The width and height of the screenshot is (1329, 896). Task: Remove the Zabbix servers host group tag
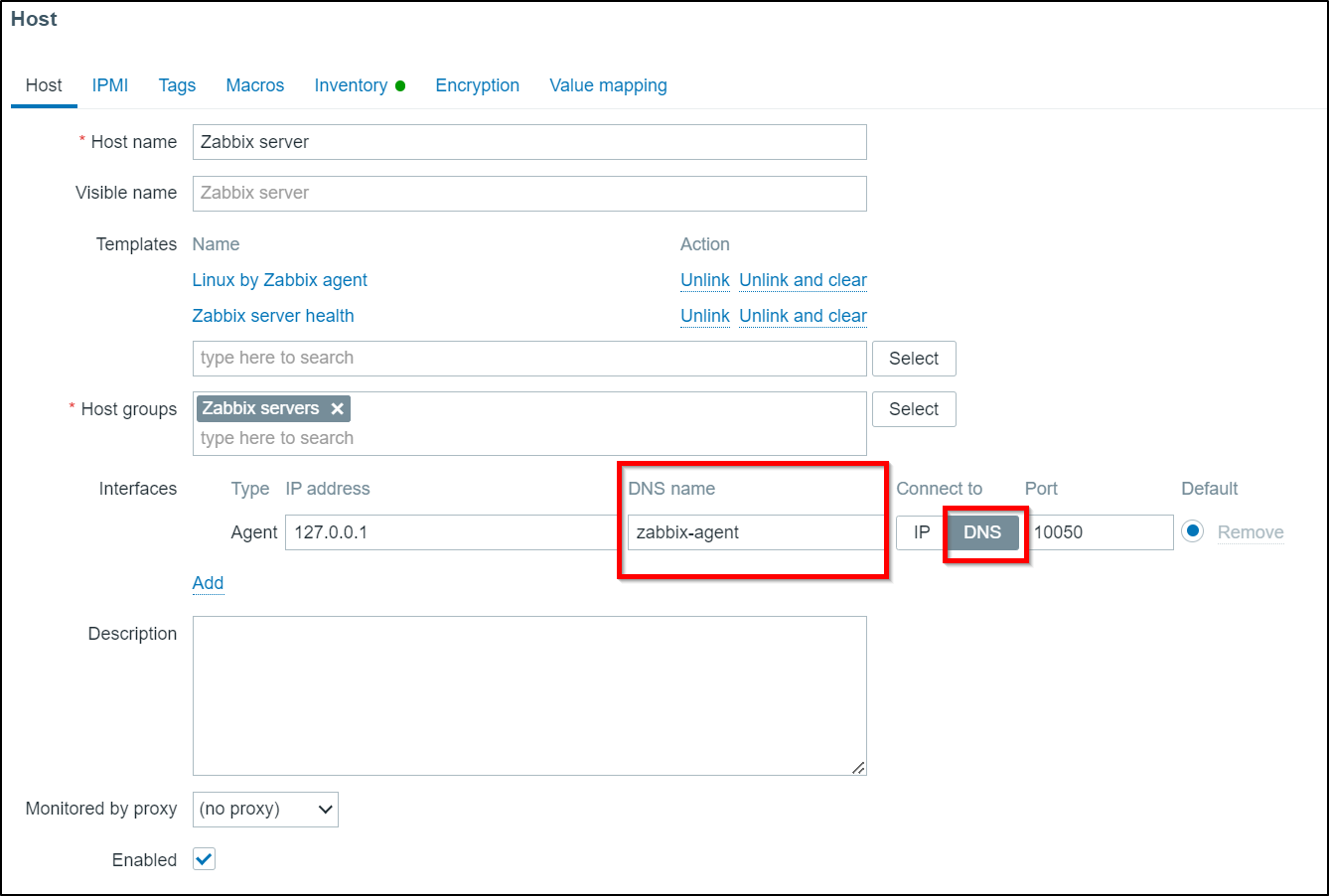click(x=337, y=408)
